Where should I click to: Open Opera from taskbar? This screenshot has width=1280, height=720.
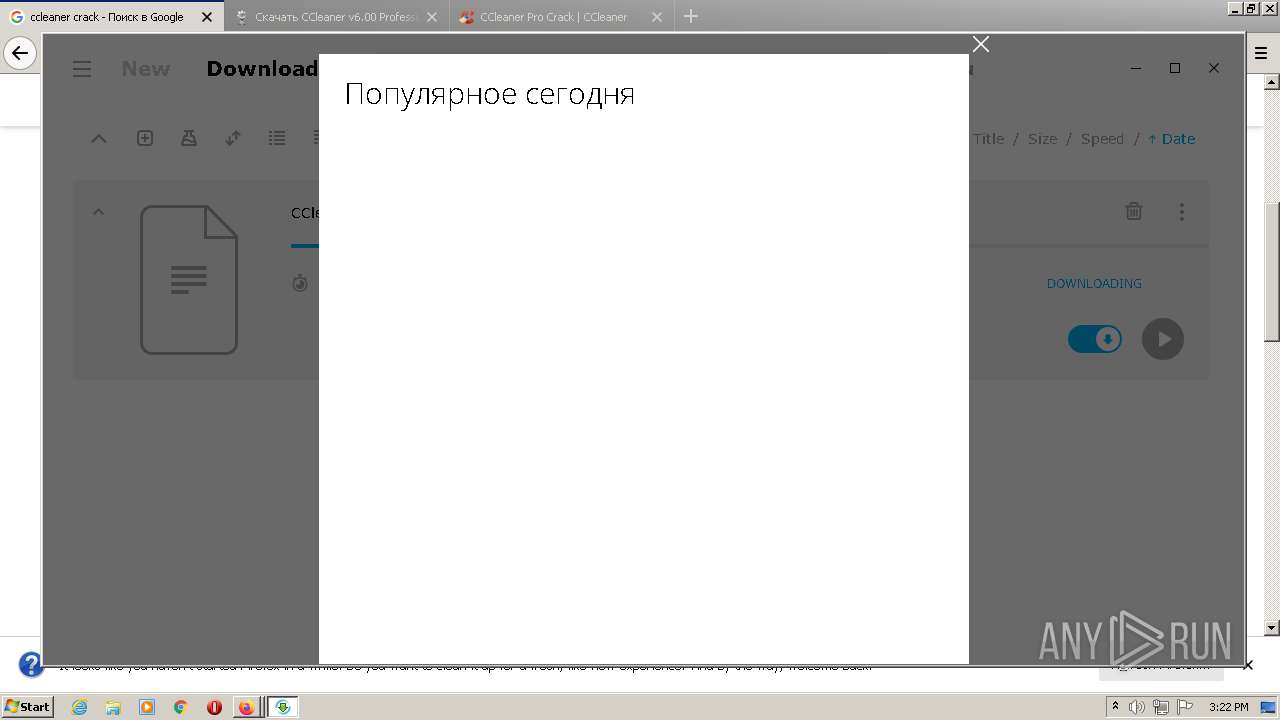click(214, 707)
